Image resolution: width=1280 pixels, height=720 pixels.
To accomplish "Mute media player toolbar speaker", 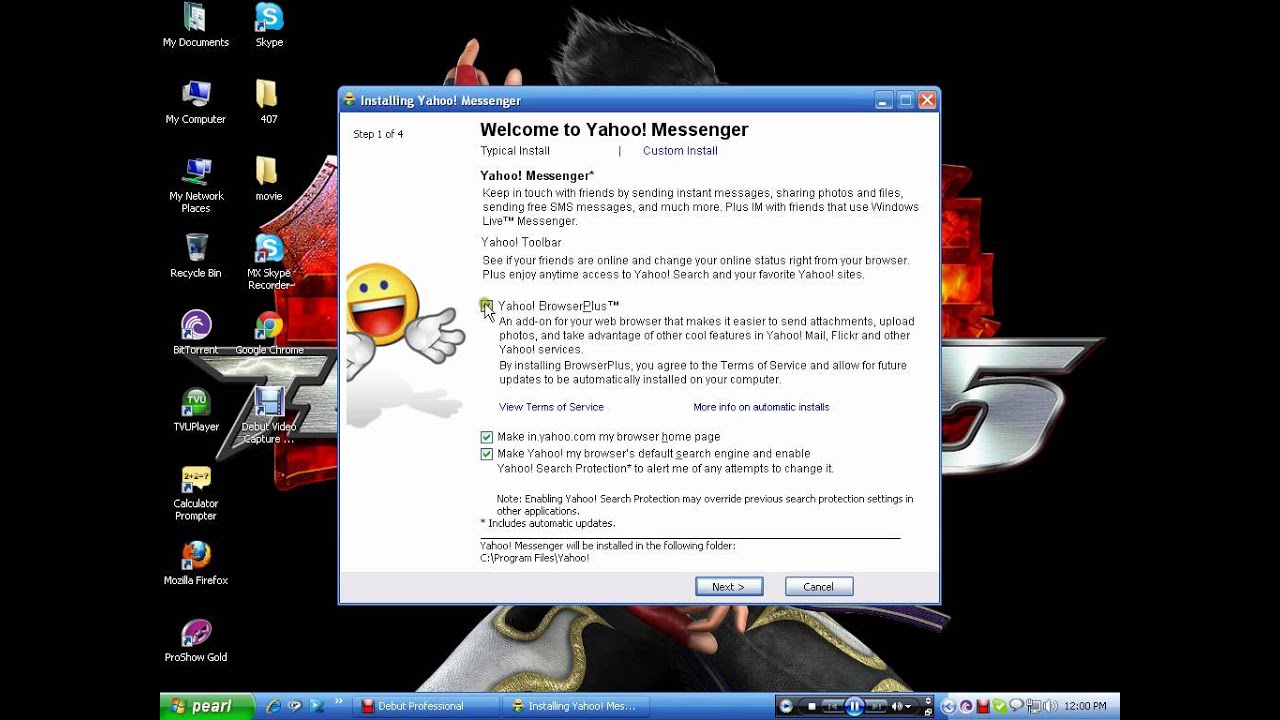I will click(897, 706).
